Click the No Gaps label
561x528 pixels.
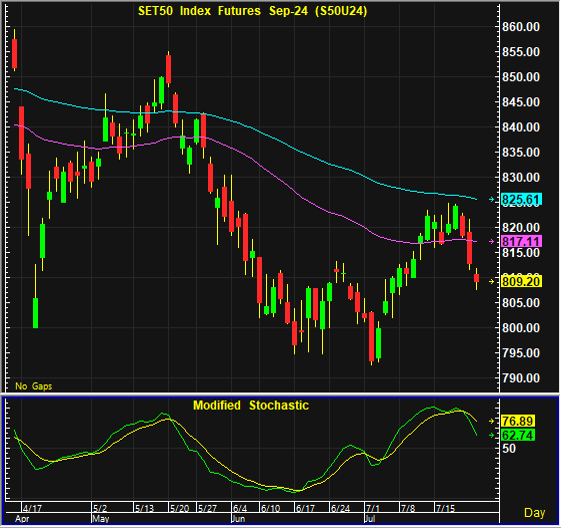(x=34, y=386)
